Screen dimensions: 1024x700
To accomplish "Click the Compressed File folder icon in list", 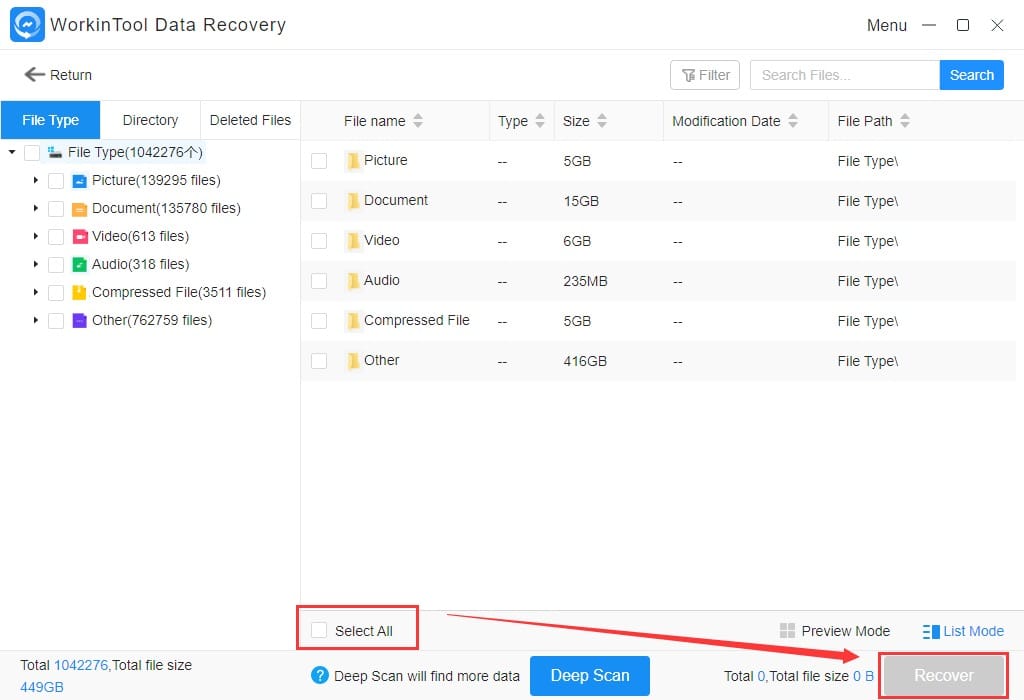I will tap(353, 321).
